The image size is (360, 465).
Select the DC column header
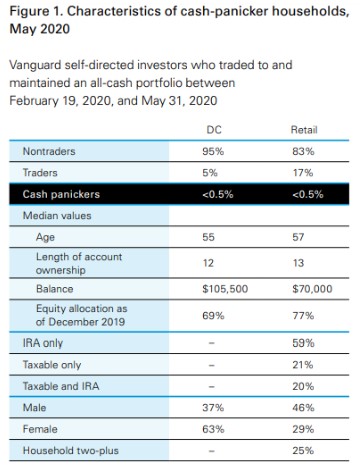tap(214, 130)
